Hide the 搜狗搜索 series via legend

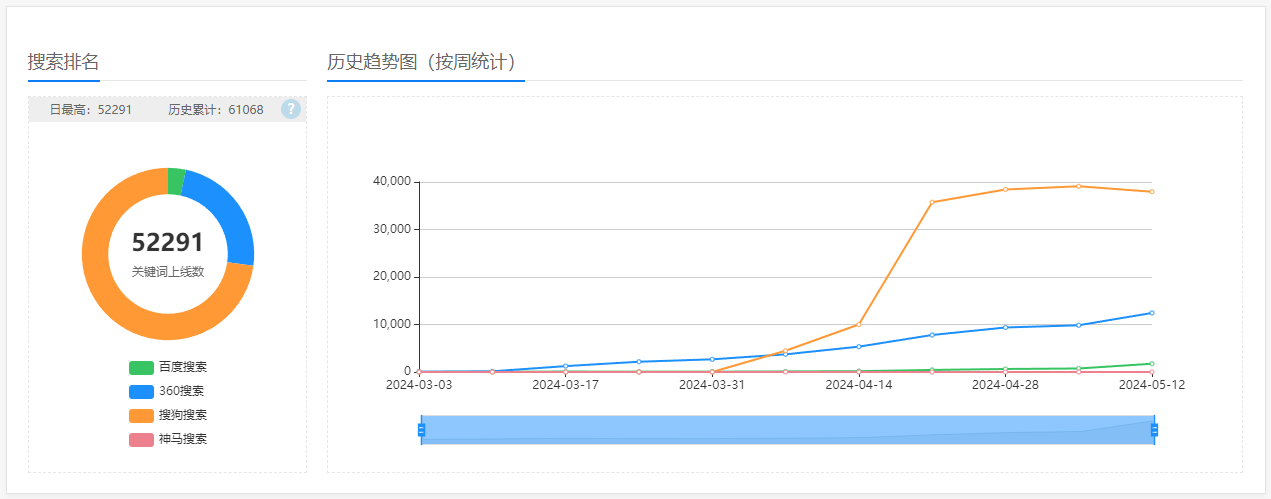point(168,415)
